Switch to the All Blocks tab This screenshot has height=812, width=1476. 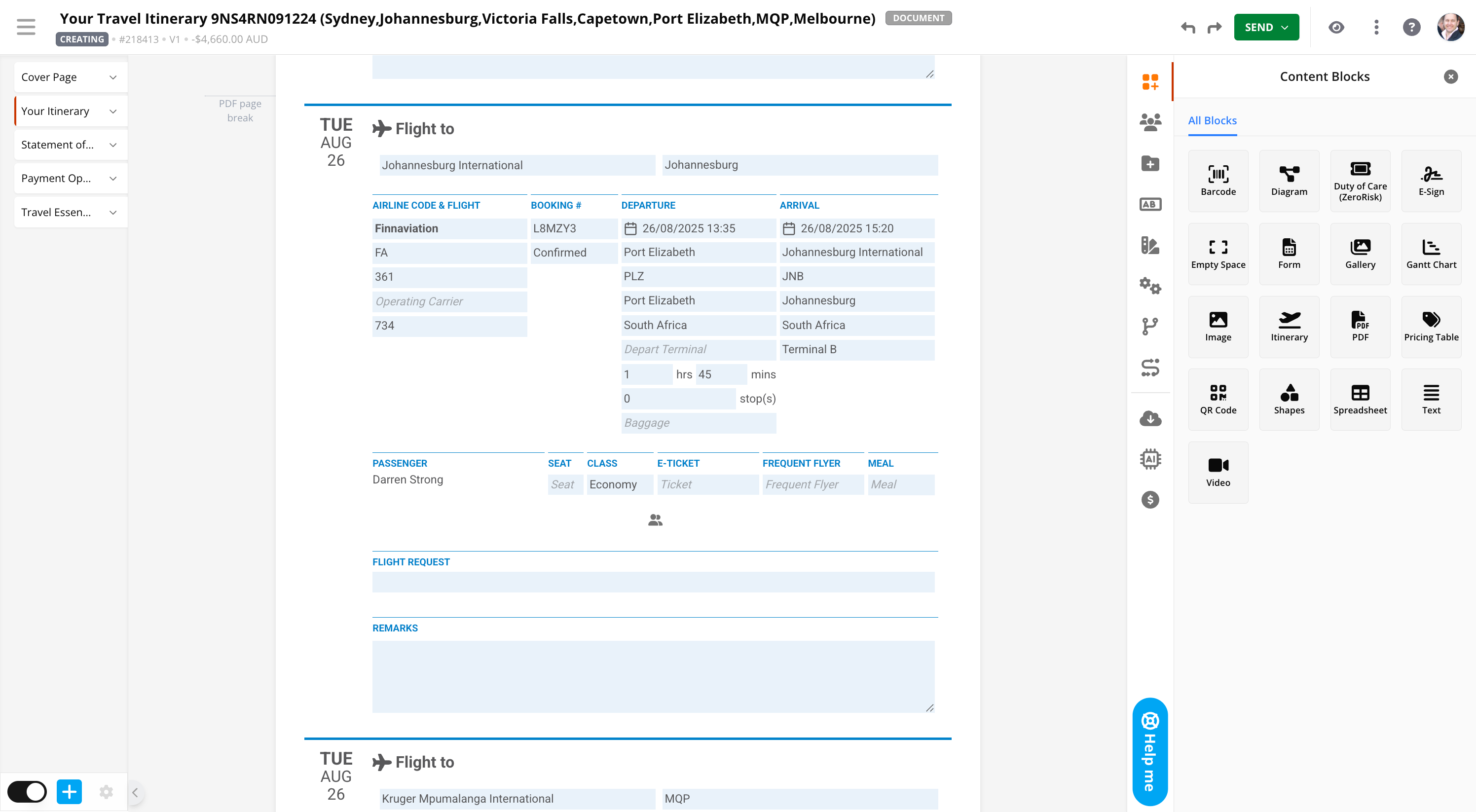click(x=1212, y=120)
